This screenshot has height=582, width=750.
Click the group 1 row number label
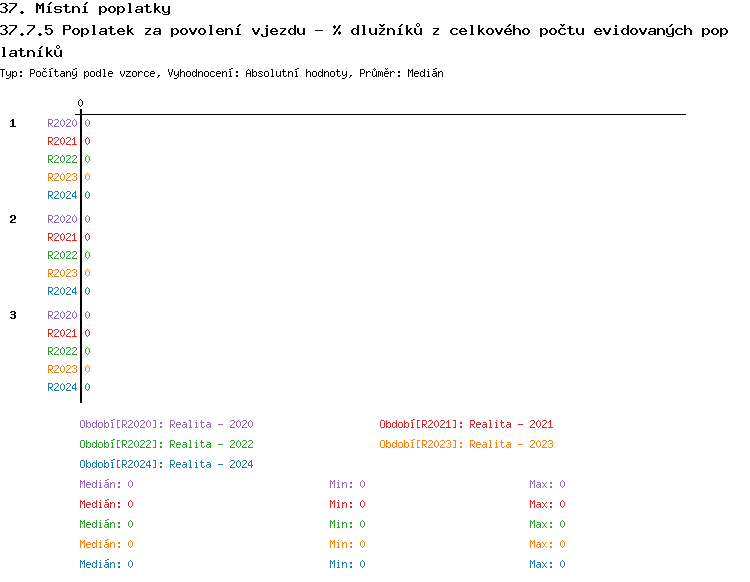point(13,123)
